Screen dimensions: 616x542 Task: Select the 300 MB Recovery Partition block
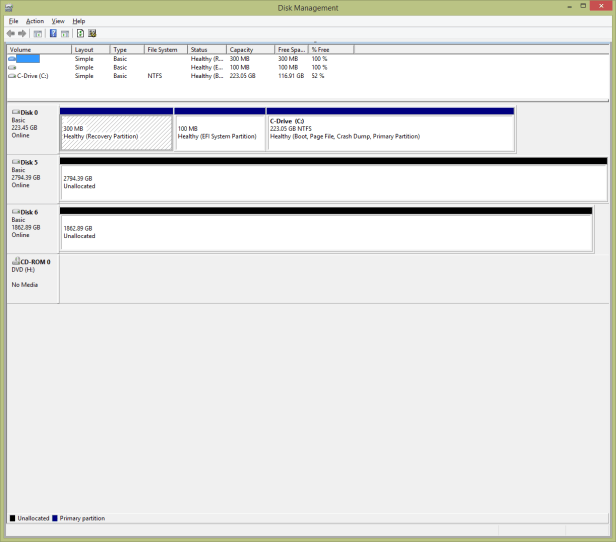click(116, 132)
